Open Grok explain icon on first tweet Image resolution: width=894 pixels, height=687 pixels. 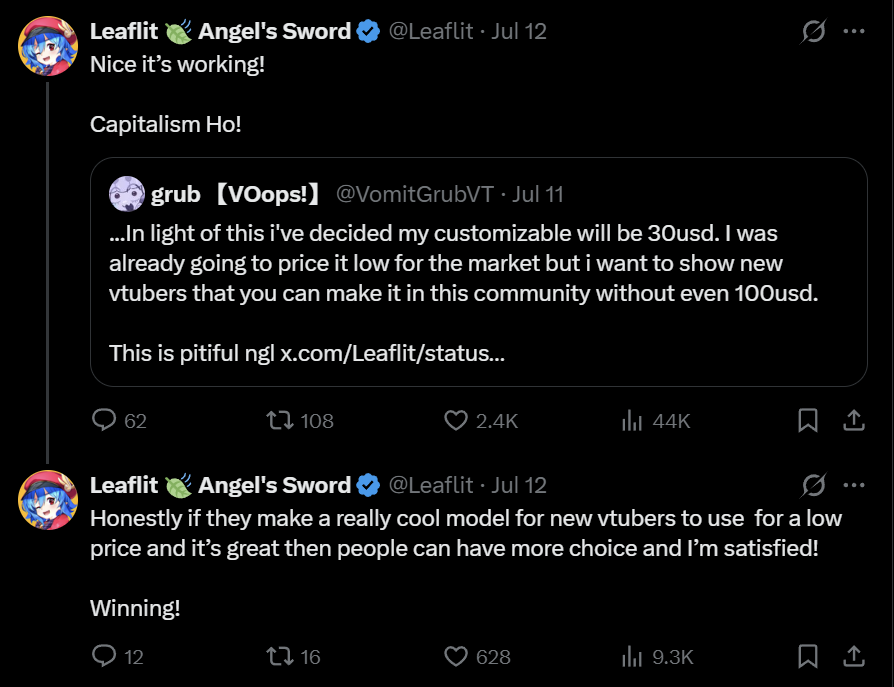813,31
